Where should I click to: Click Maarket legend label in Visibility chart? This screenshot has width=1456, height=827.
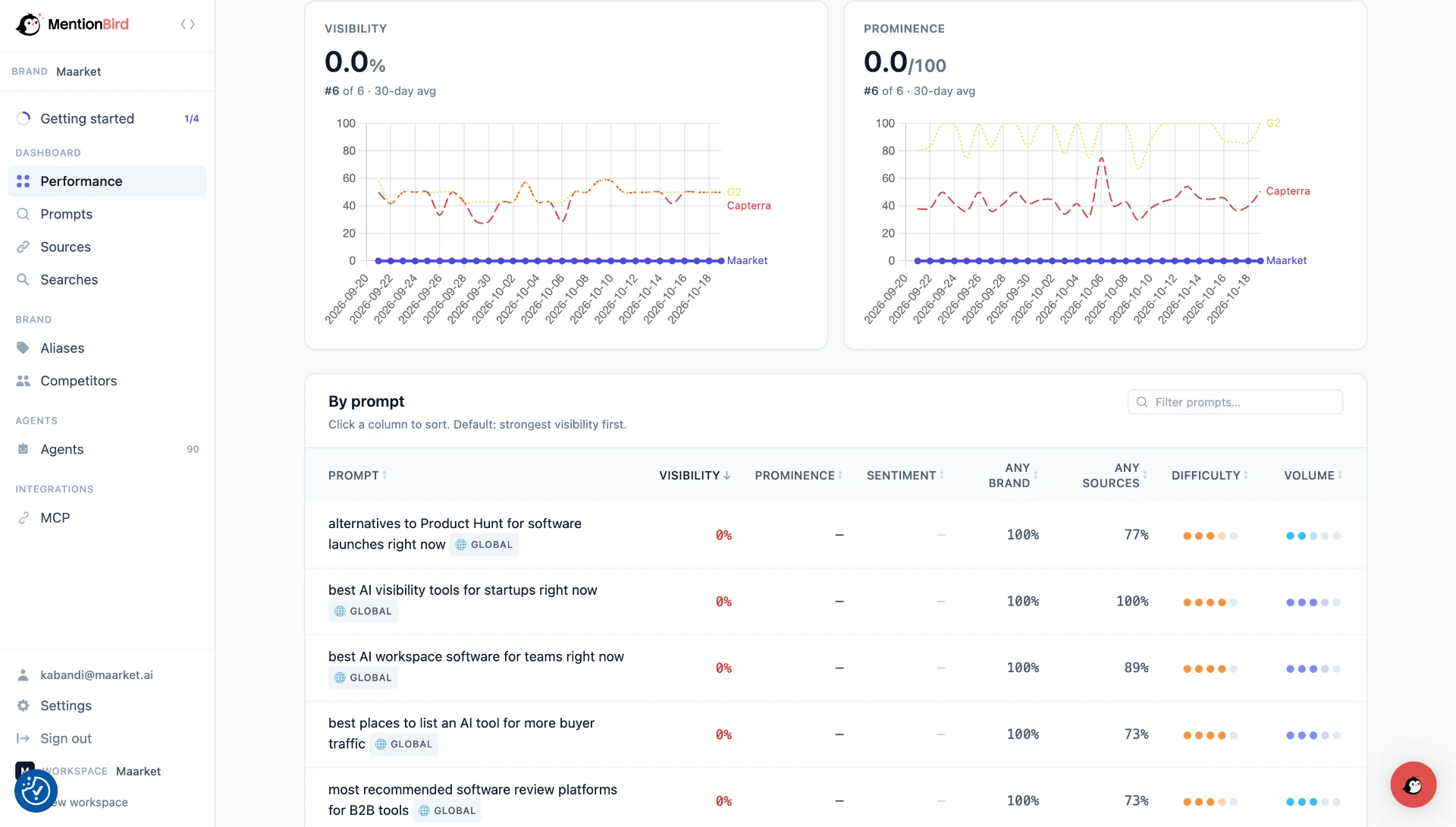point(747,260)
